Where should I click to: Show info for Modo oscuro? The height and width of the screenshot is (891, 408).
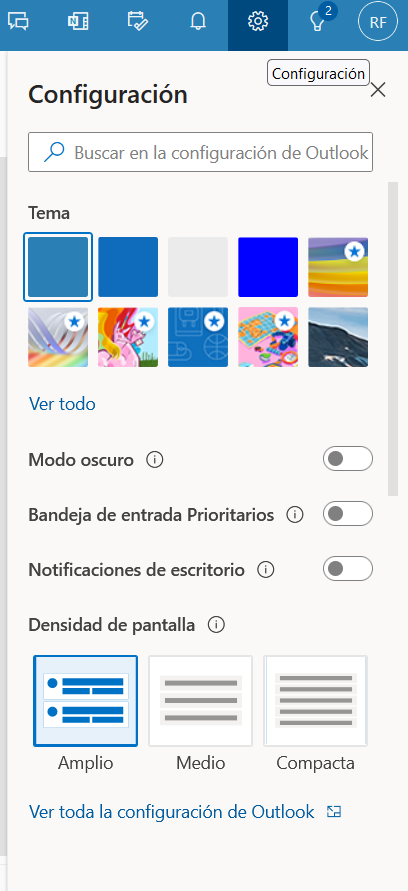(155, 460)
